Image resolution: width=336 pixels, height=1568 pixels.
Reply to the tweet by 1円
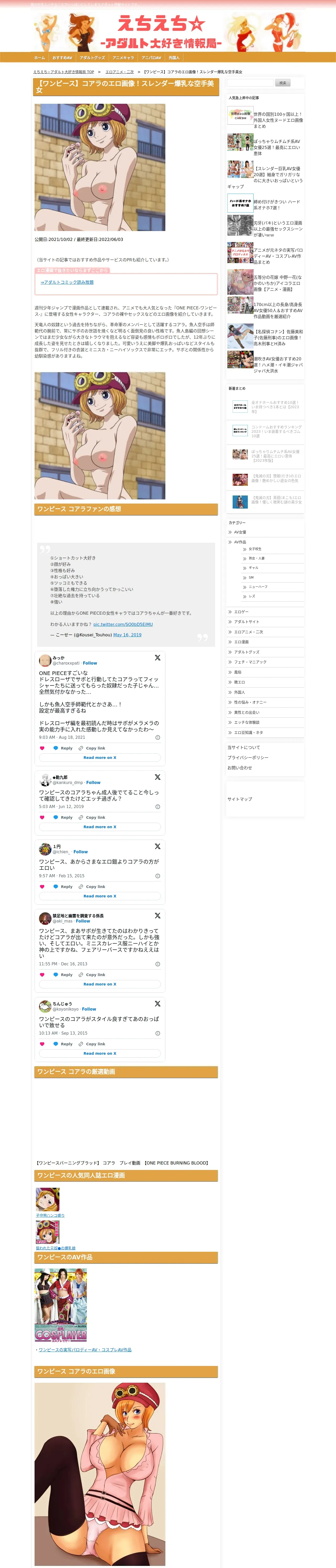click(63, 887)
